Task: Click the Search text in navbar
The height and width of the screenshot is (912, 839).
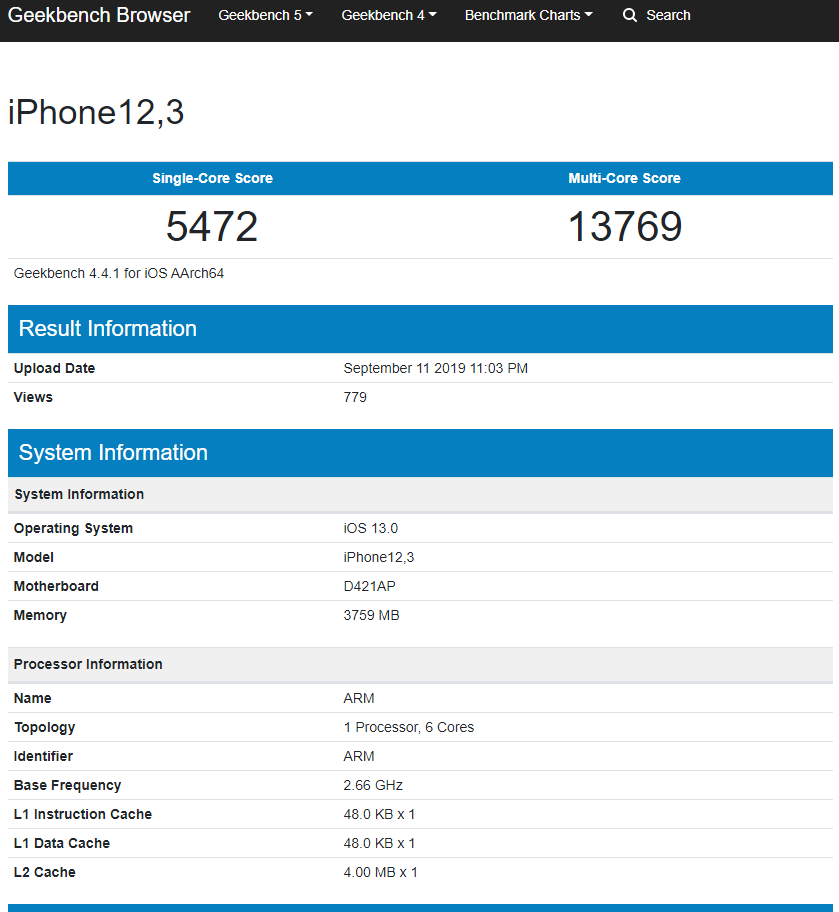Action: pos(668,15)
